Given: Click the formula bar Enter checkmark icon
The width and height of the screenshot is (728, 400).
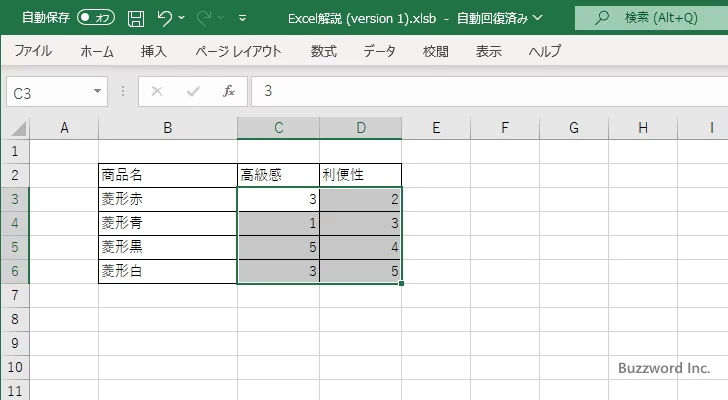Looking at the screenshot, I should 193,91.
